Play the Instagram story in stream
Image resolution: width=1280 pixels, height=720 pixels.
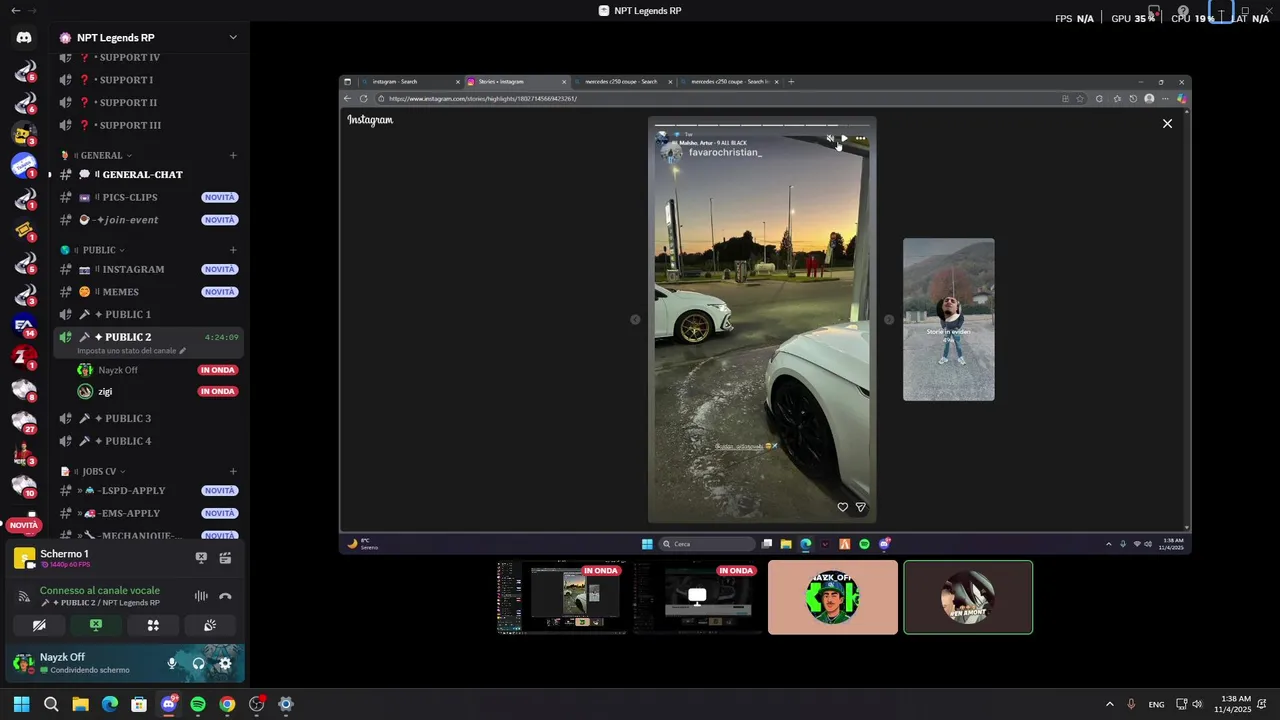[844, 139]
